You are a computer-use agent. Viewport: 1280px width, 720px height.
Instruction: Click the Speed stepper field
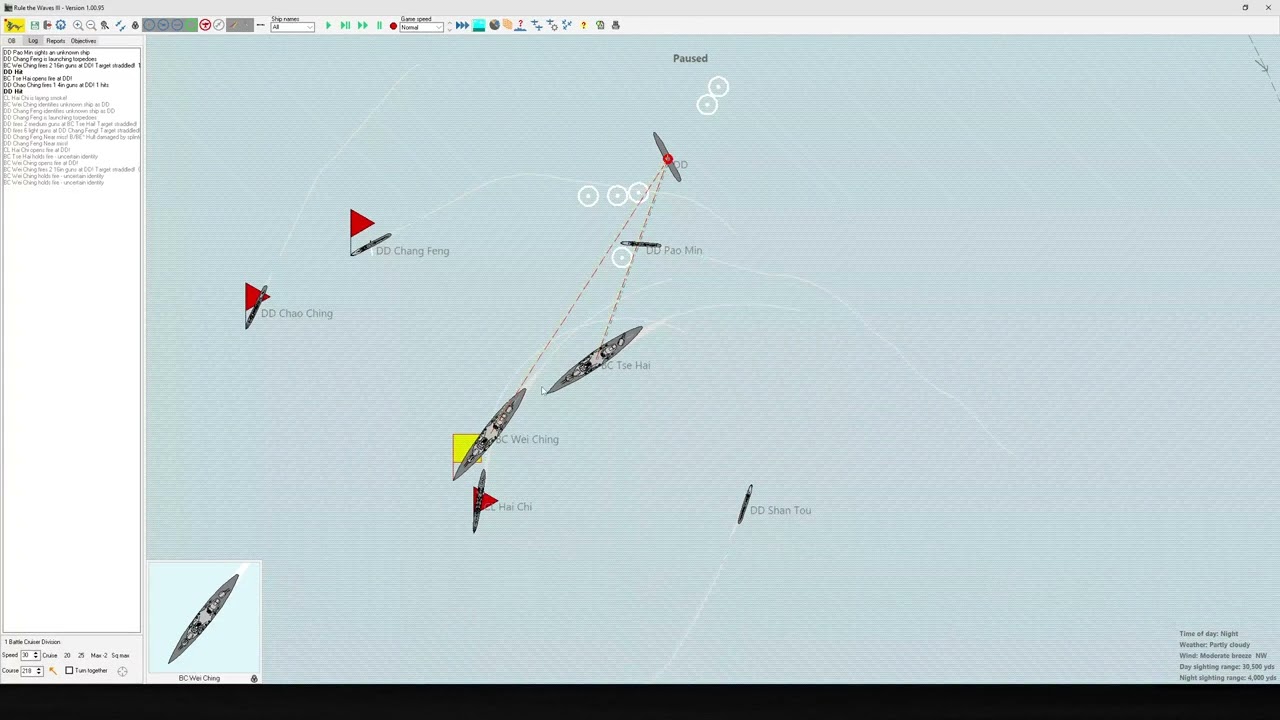click(x=30, y=655)
